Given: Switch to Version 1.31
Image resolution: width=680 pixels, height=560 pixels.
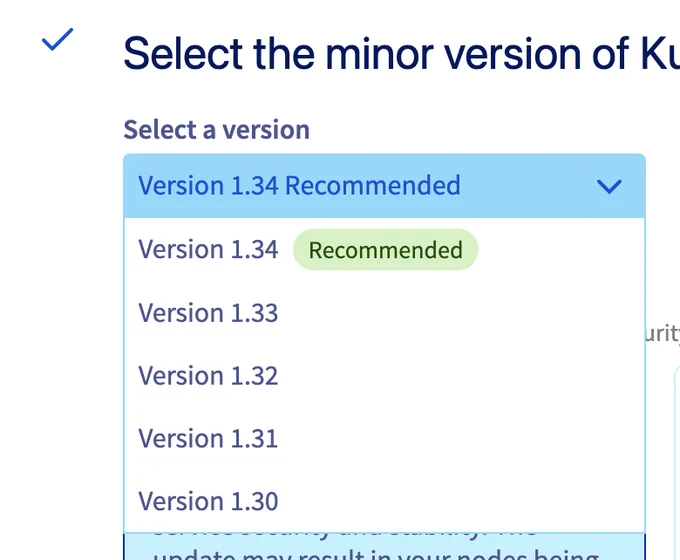Looking at the screenshot, I should tap(384, 439).
